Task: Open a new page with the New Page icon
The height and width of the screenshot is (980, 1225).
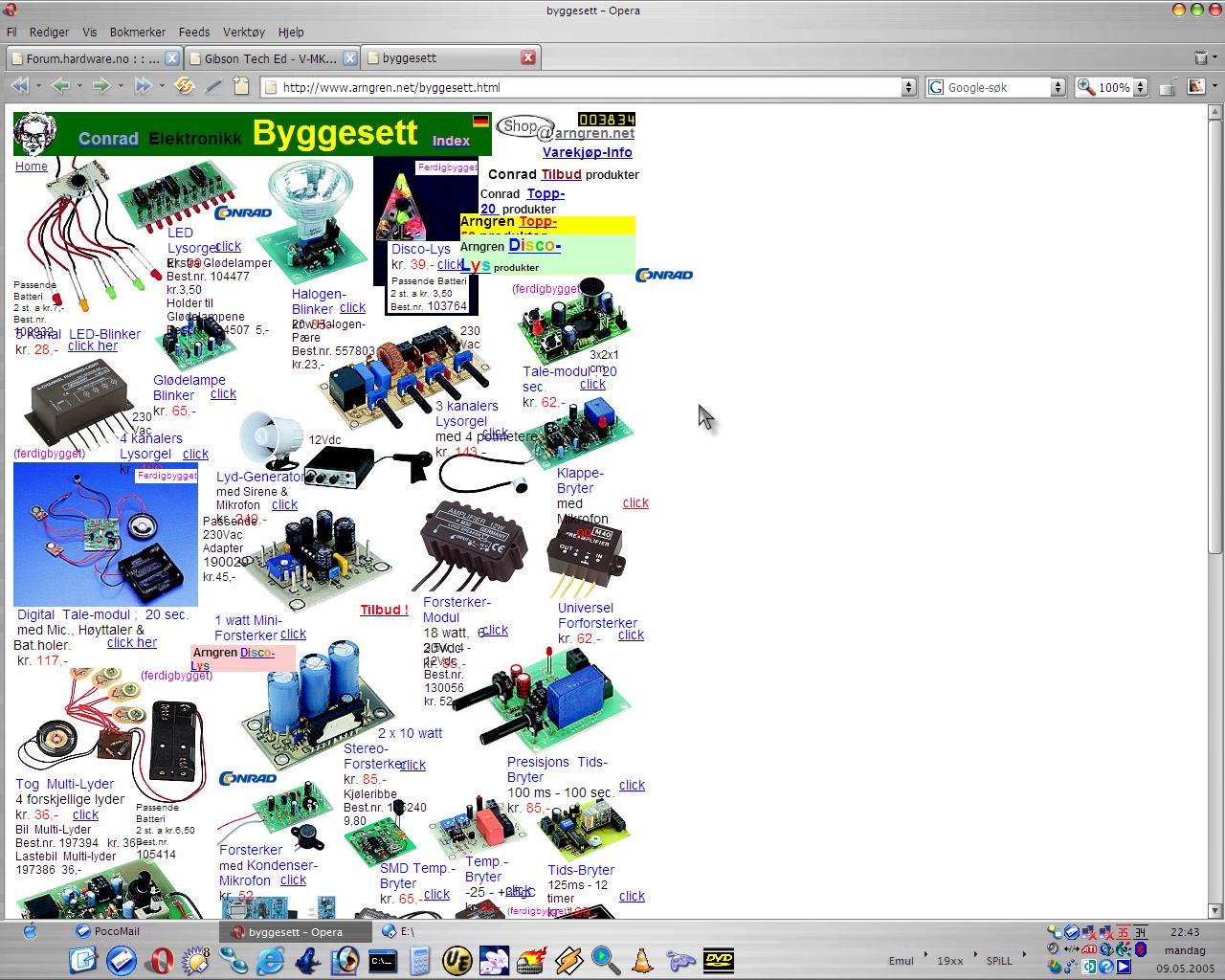Action: tap(241, 86)
